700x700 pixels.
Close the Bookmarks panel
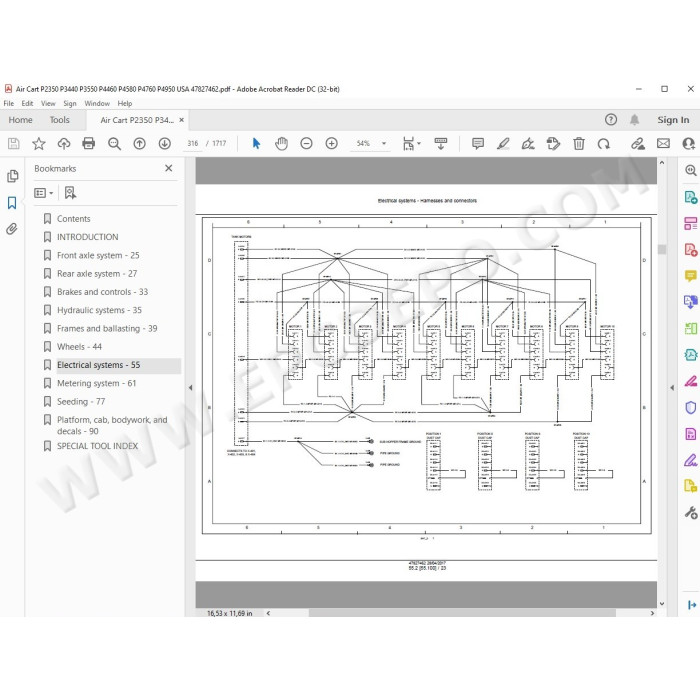(168, 168)
